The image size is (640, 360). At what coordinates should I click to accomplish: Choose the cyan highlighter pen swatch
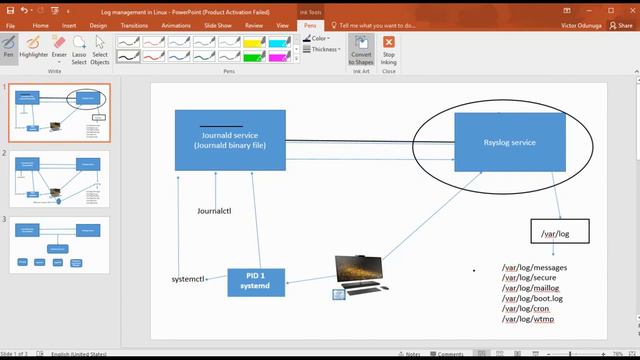pyautogui.click(x=280, y=42)
